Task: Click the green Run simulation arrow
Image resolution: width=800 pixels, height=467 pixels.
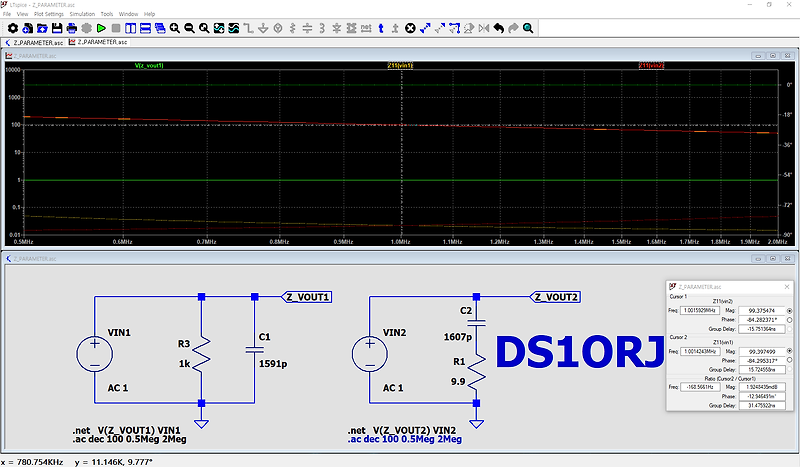Action: [102, 29]
